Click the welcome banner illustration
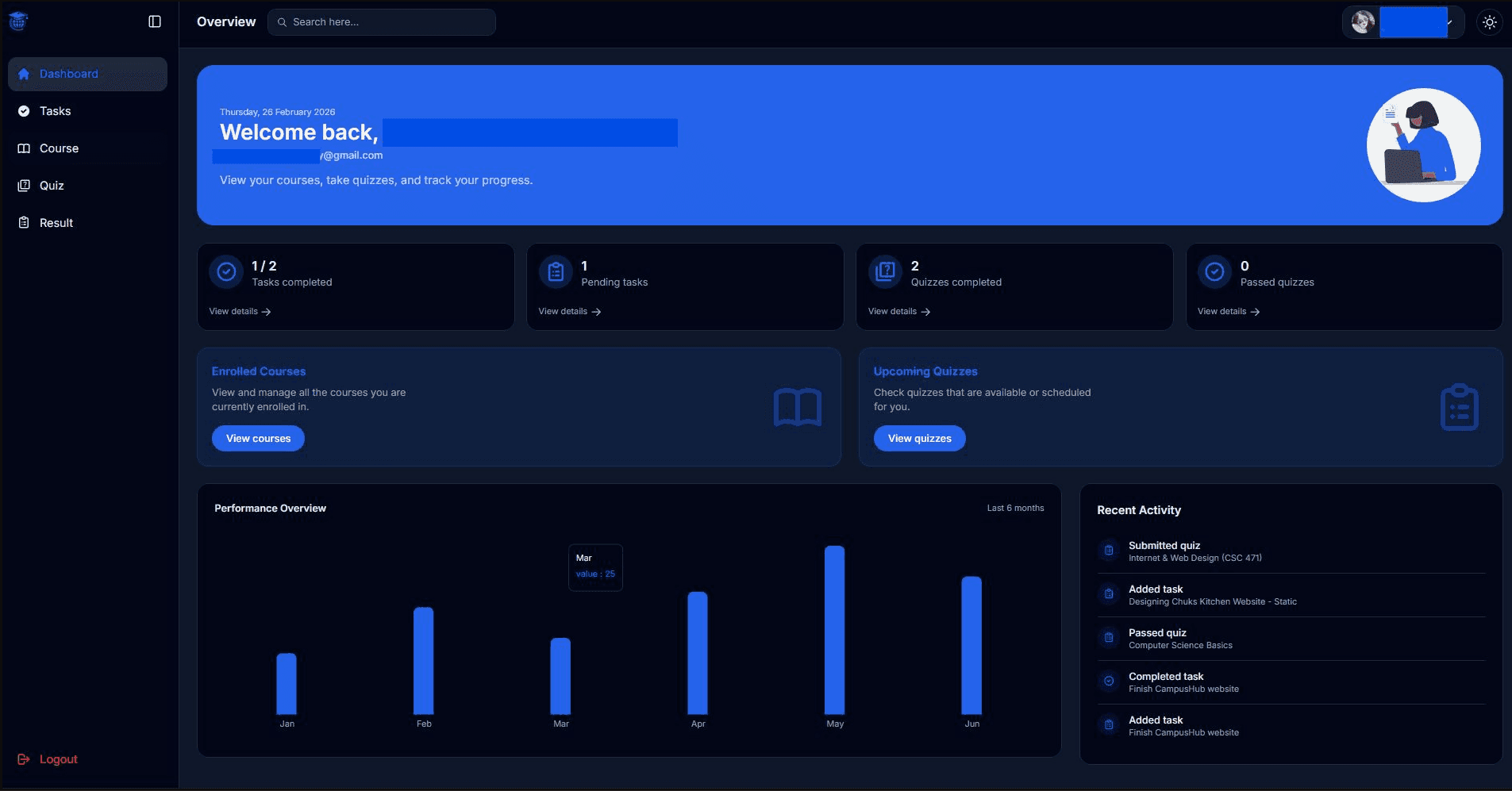The width and height of the screenshot is (1512, 791). 1423,145
